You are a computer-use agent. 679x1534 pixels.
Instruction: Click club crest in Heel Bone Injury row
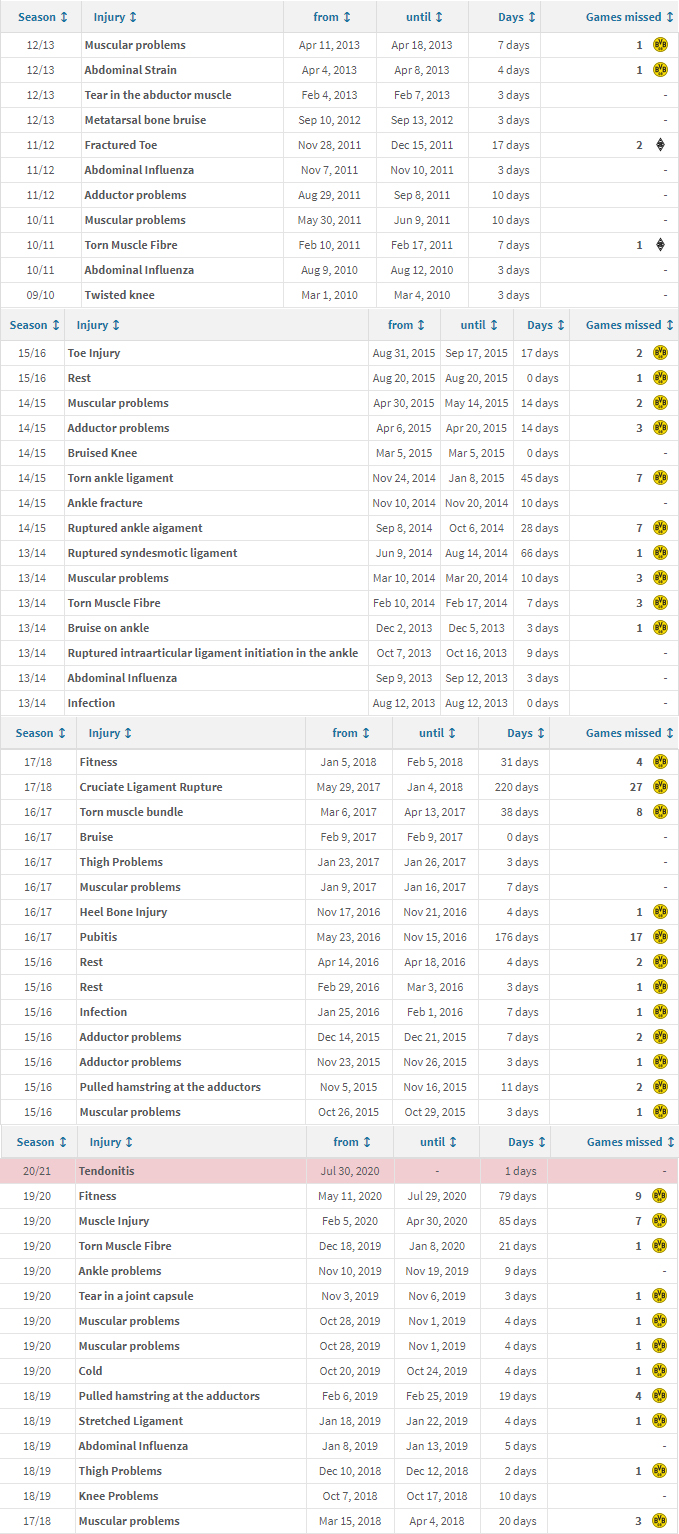660,912
